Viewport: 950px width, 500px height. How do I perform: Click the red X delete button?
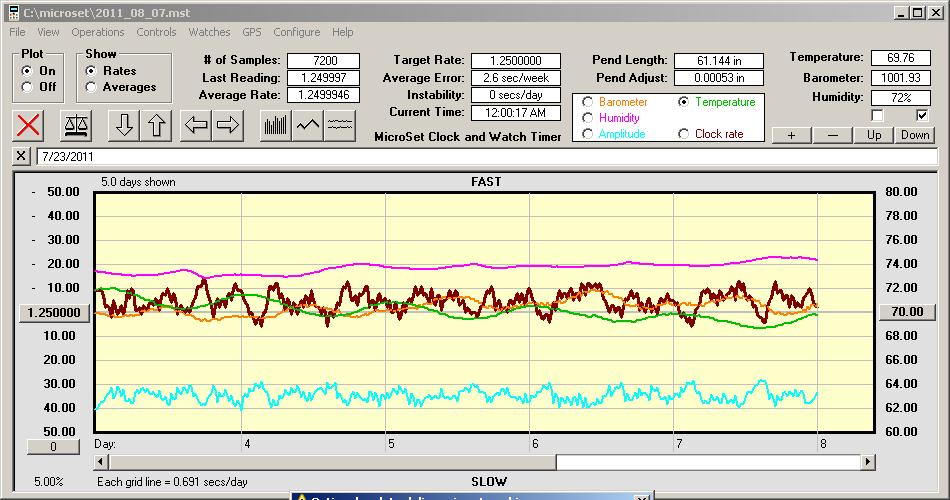(28, 125)
